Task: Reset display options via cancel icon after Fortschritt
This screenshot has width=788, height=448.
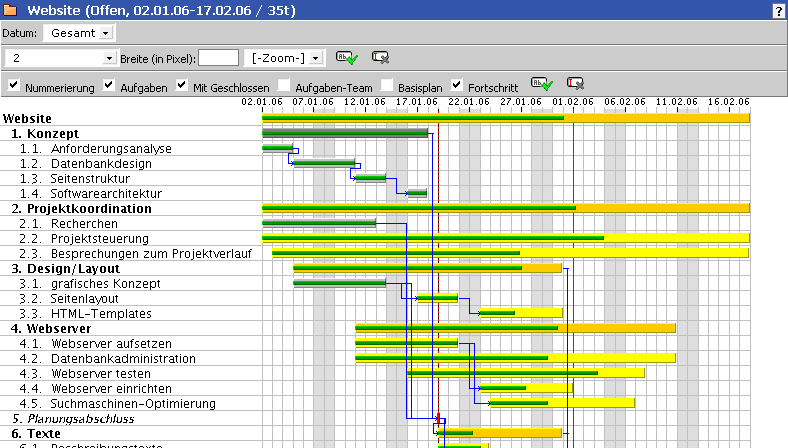Action: pyautogui.click(x=575, y=83)
